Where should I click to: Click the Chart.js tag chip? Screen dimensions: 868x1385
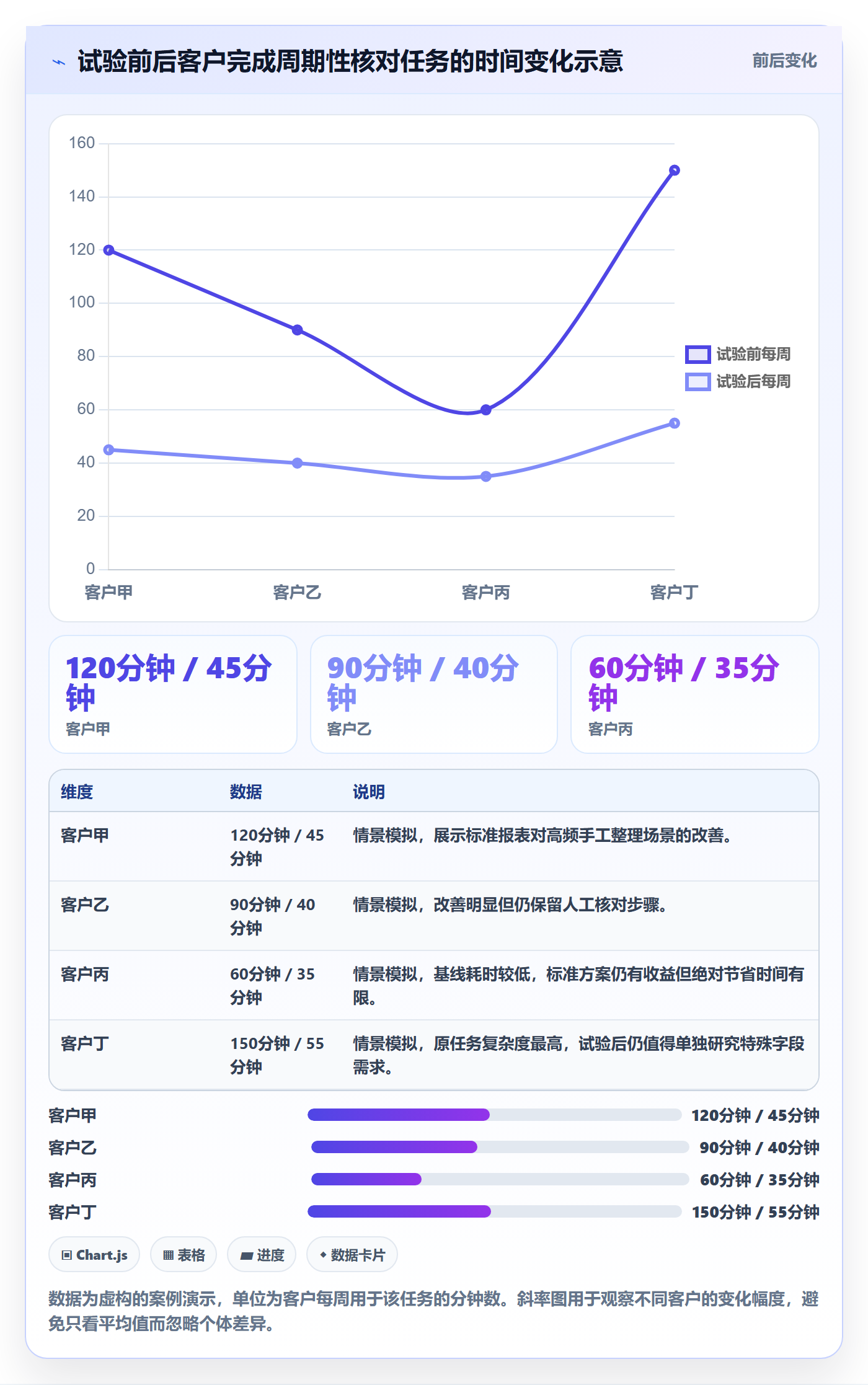(94, 1255)
